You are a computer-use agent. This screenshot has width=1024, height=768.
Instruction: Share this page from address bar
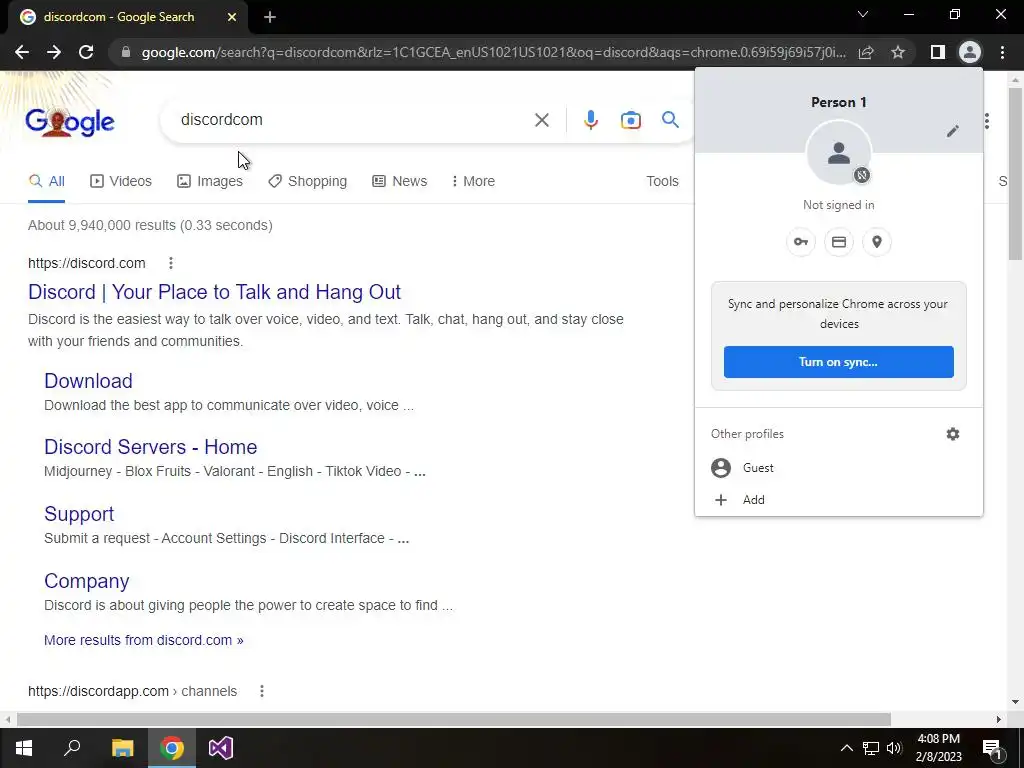(866, 52)
